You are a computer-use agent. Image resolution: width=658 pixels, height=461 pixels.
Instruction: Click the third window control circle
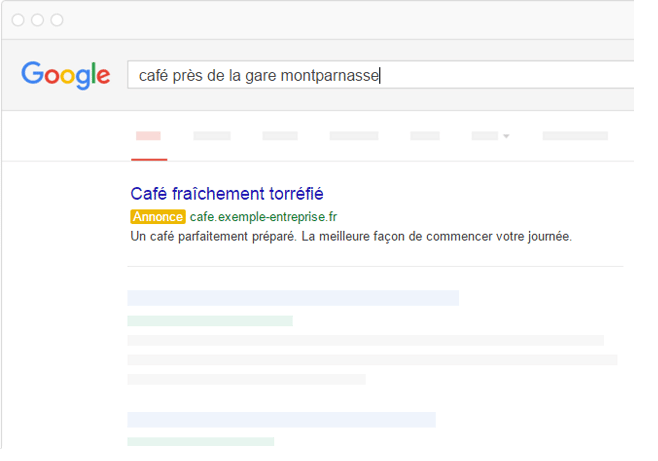[x=57, y=20]
